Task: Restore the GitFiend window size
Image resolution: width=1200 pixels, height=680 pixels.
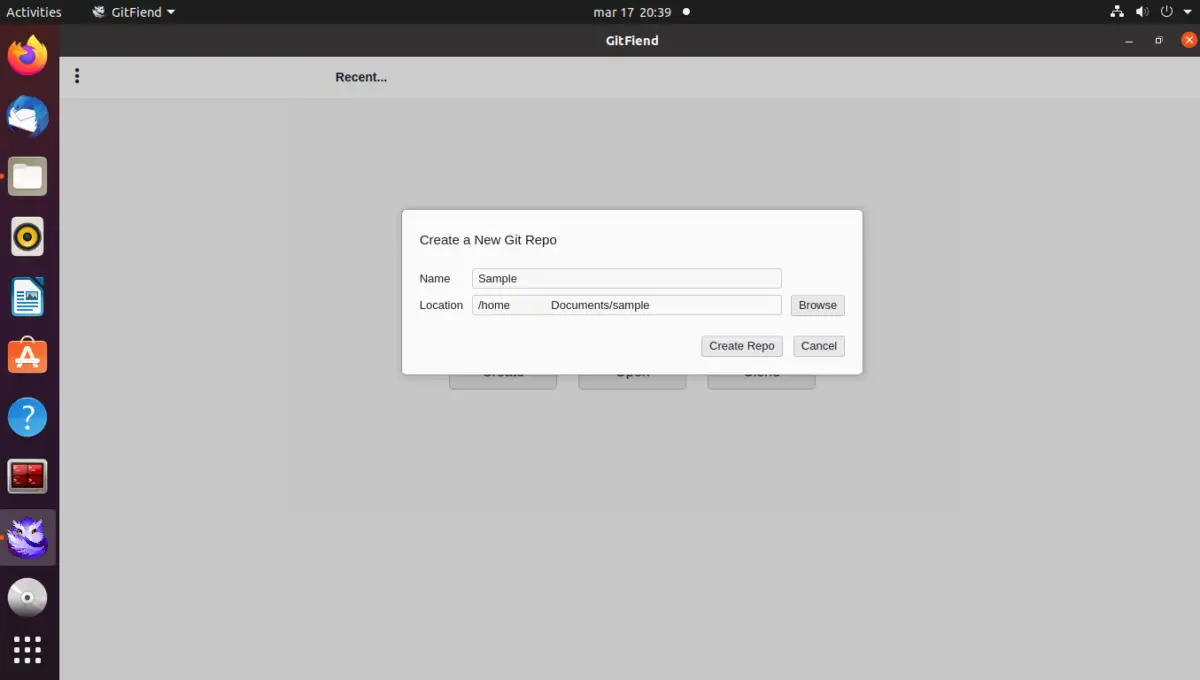Action: point(1159,41)
